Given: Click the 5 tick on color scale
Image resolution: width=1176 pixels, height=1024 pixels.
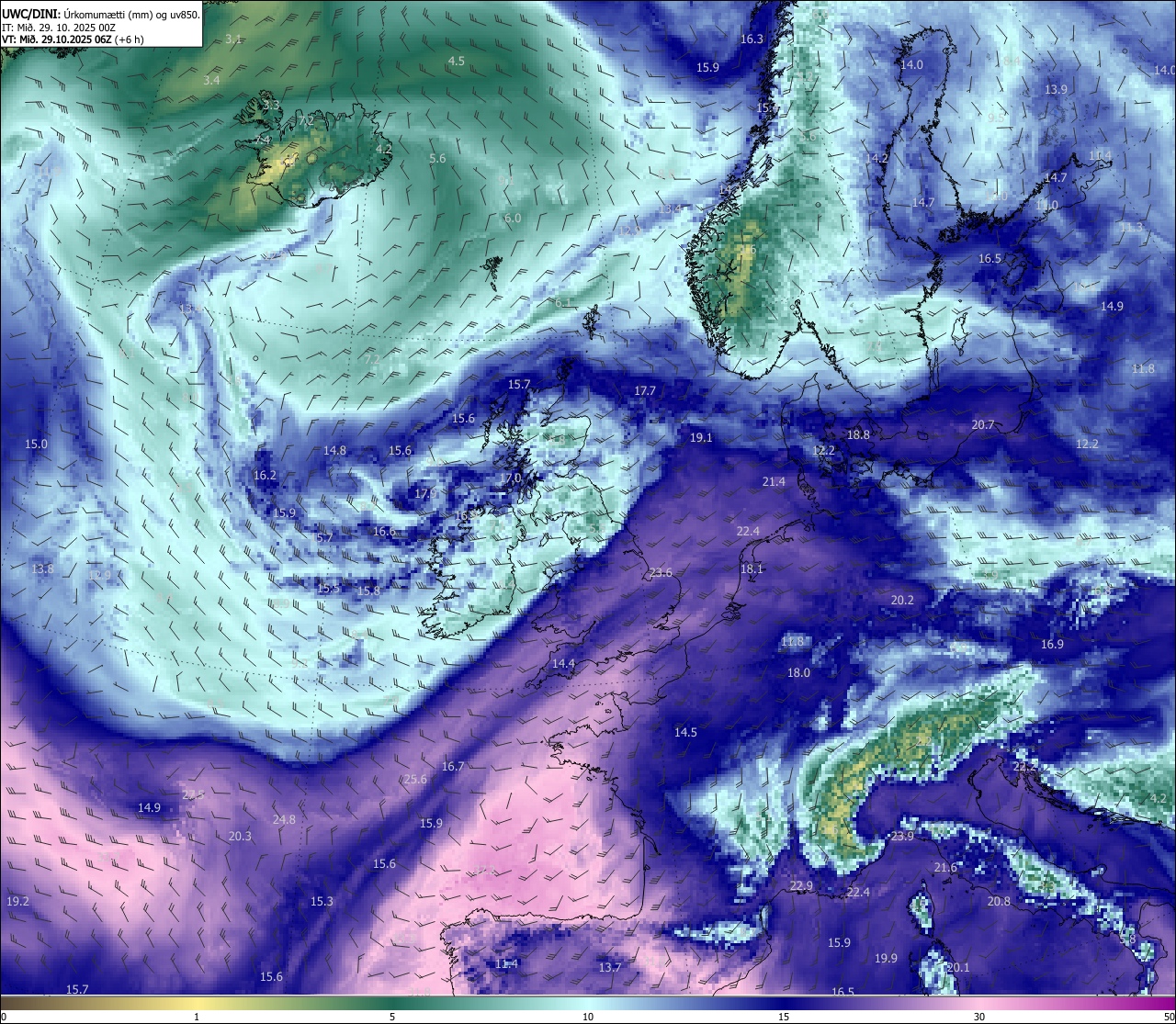Looking at the screenshot, I should (392, 1017).
